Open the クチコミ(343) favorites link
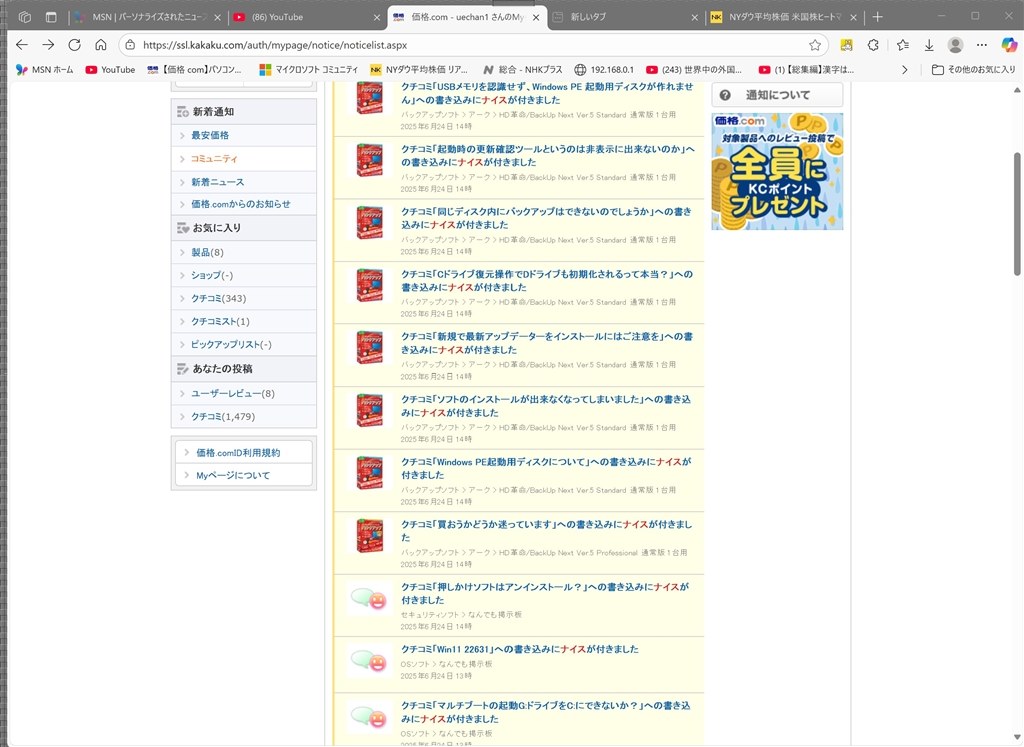 point(218,298)
